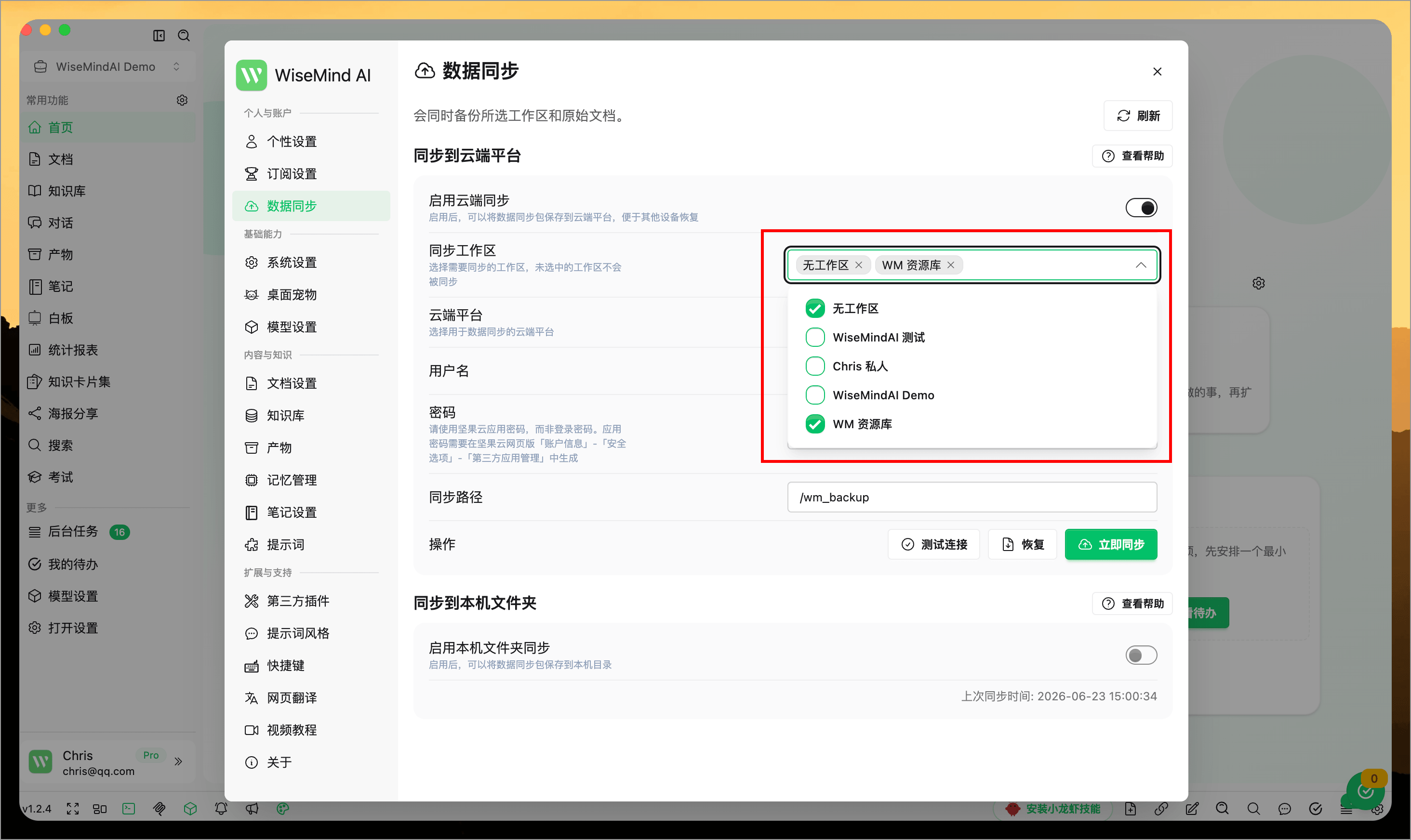1411x840 pixels.
Task: Toggle the 启用云端同步 switch
Action: 1141,208
